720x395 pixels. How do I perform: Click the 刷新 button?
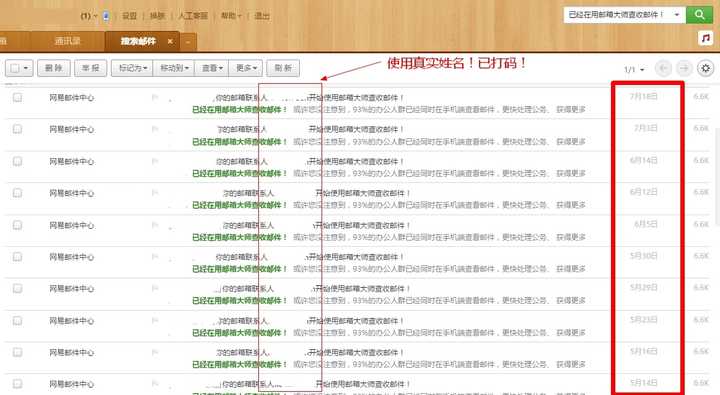coord(283,68)
